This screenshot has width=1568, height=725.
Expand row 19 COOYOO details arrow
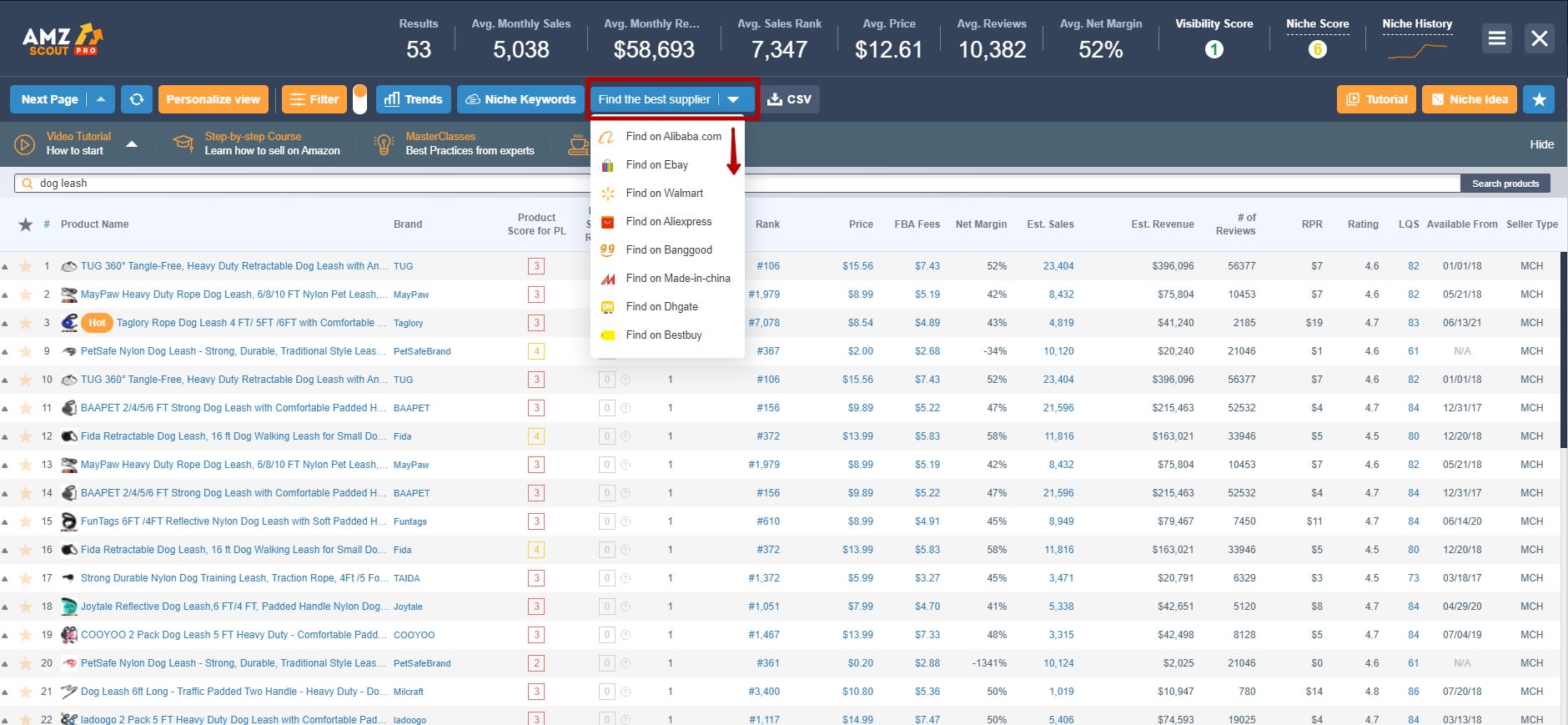(5, 636)
